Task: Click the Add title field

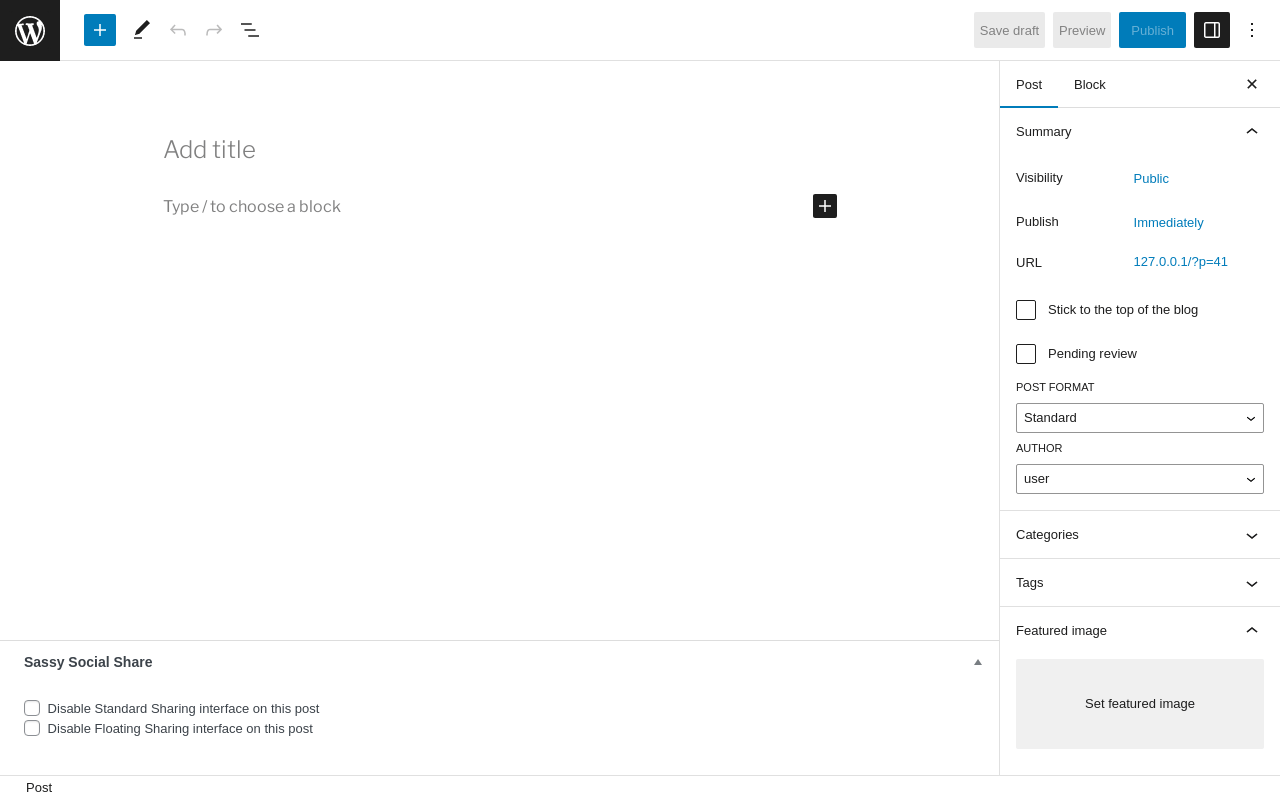Action: [x=500, y=150]
